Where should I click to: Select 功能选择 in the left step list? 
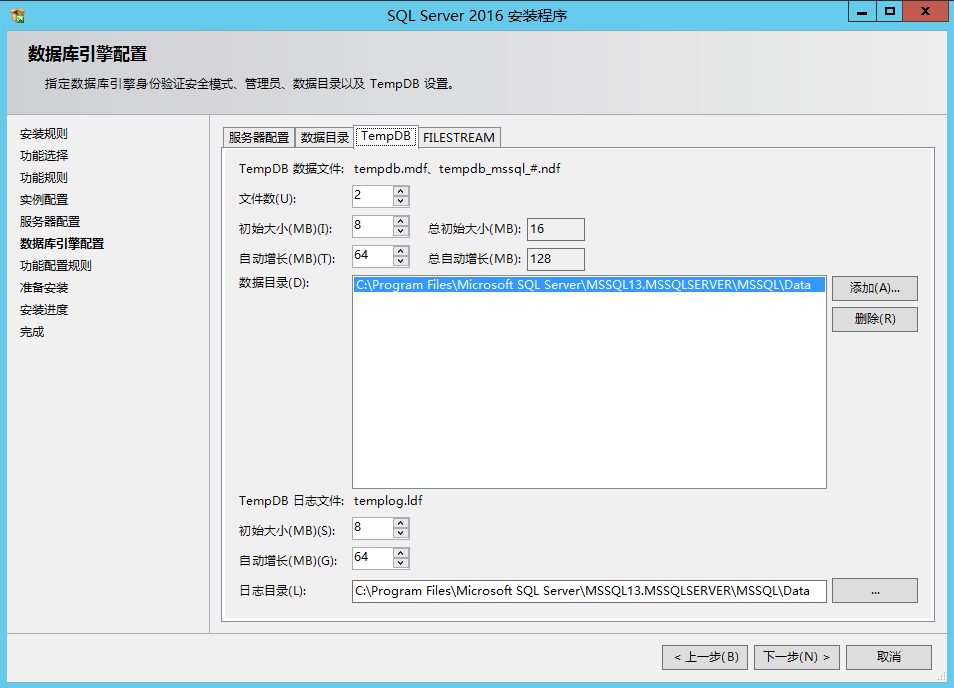(x=44, y=156)
